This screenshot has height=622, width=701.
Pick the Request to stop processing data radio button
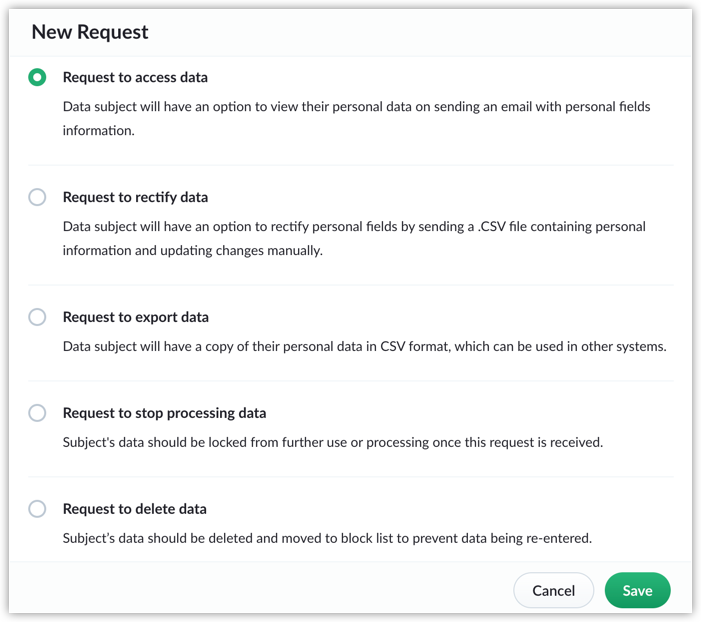click(37, 413)
